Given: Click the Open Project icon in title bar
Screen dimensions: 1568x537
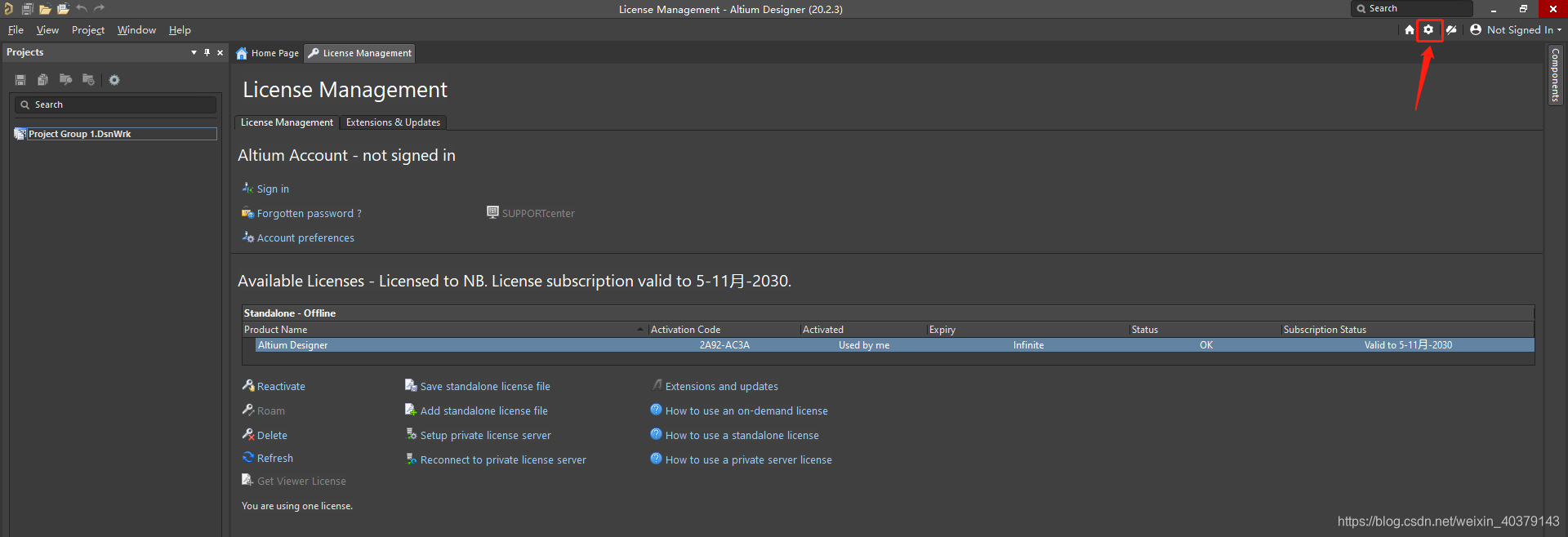Looking at the screenshot, I should pyautogui.click(x=63, y=9).
